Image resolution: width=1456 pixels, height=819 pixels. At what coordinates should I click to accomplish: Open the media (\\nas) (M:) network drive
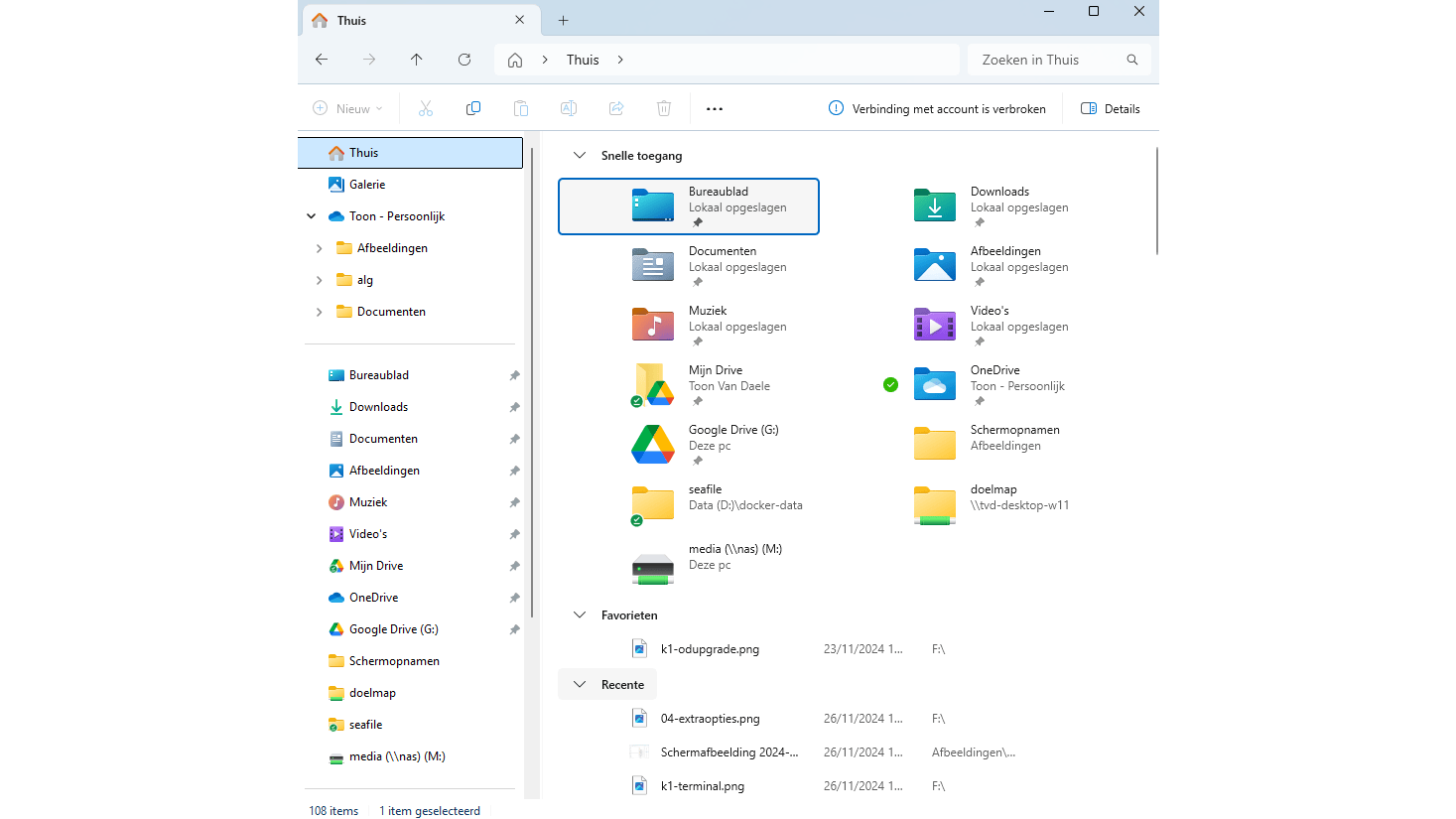(653, 565)
